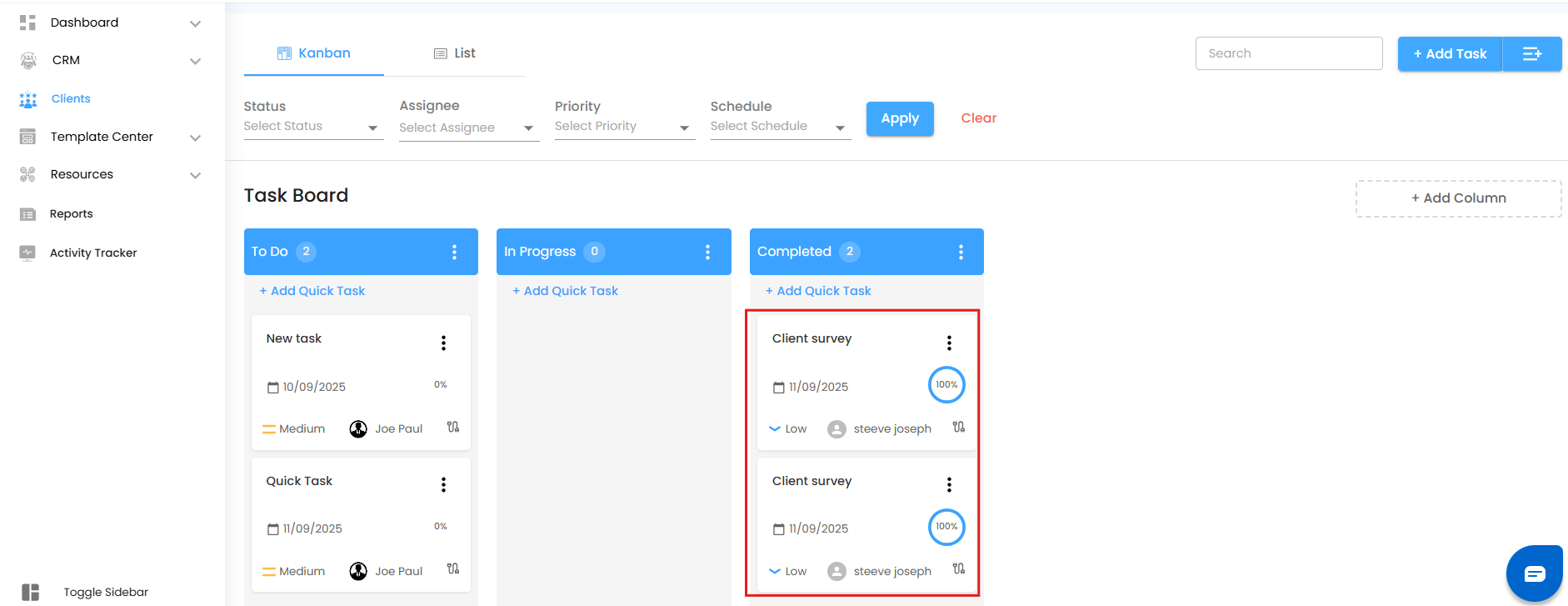
Task: Expand the Dashboard menu chevron
Action: coord(195,23)
